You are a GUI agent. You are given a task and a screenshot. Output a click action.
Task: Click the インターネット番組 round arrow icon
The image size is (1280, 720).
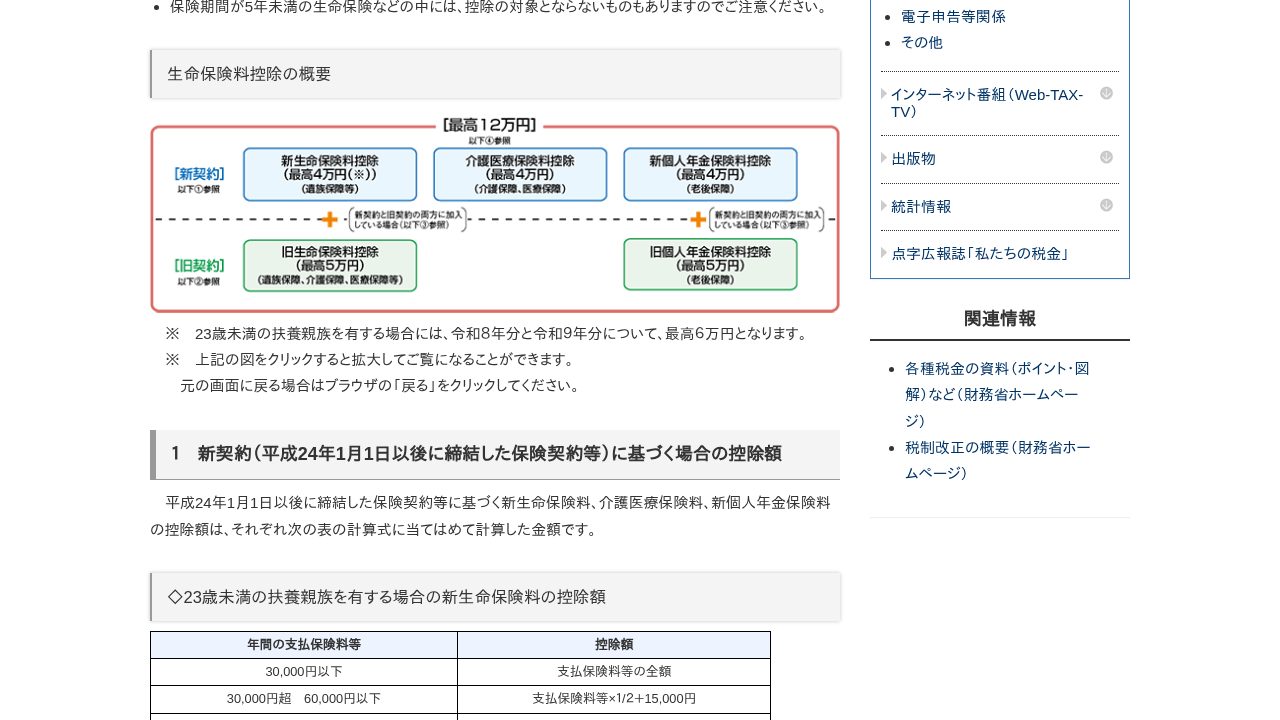click(1106, 93)
